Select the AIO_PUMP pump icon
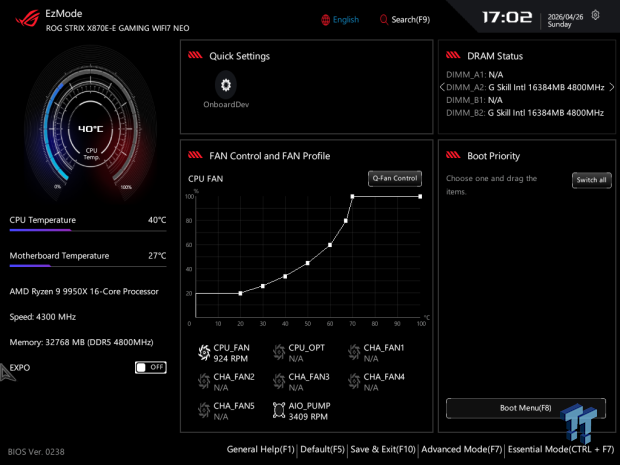620x465 pixels. pos(279,410)
